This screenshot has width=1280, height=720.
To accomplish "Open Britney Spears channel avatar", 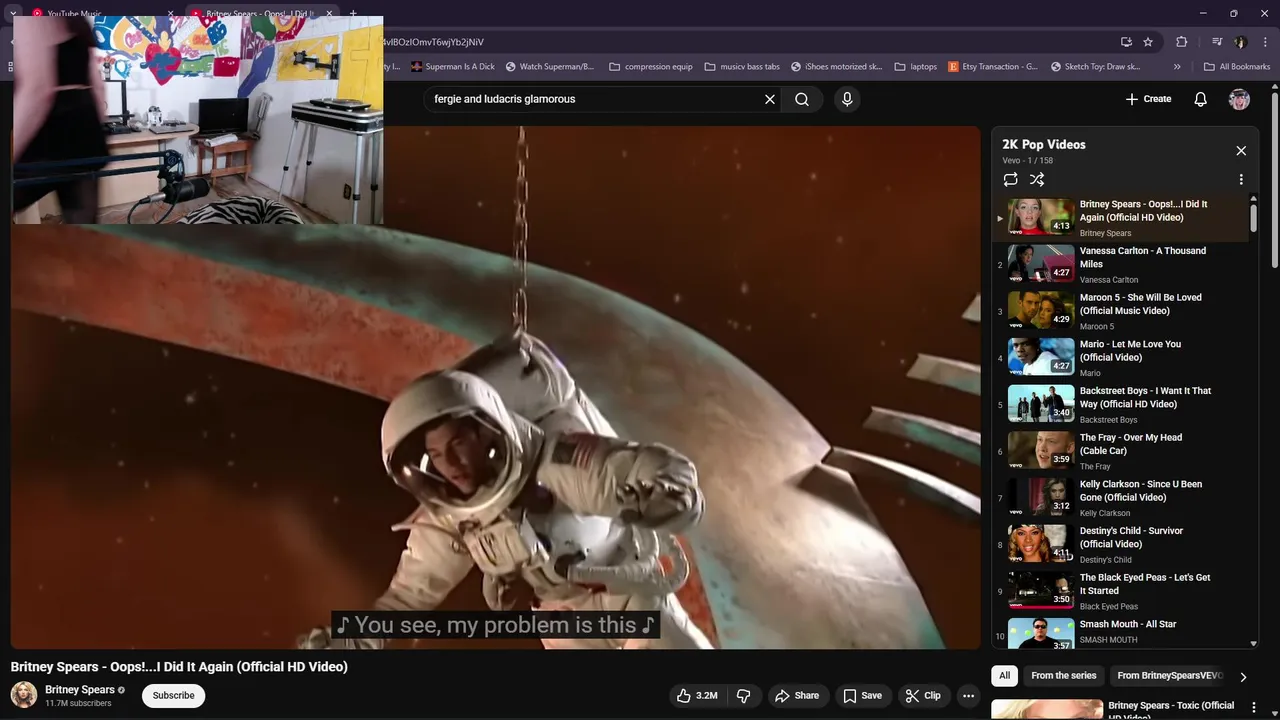I will [x=24, y=695].
